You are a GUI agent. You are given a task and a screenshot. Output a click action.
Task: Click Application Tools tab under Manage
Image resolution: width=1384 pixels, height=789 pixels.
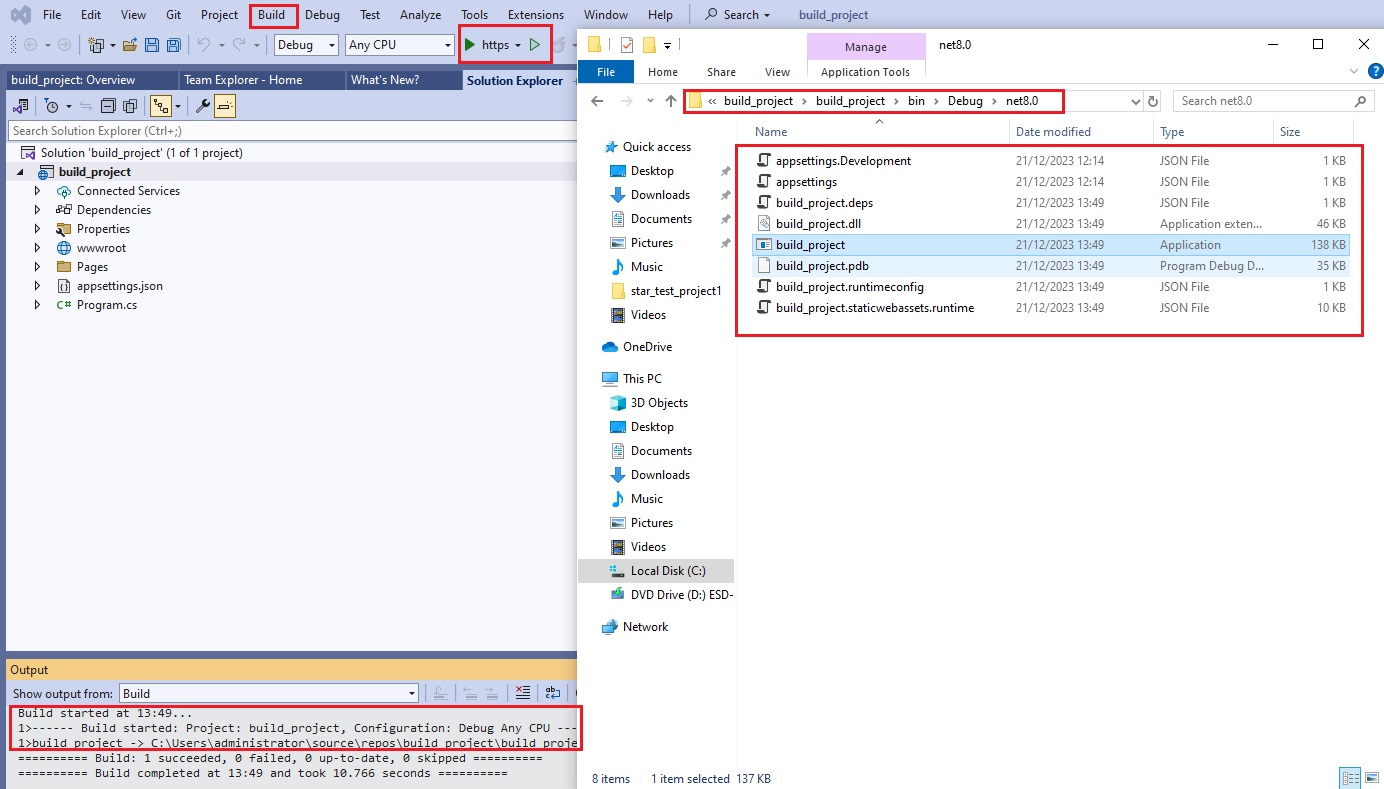(x=865, y=72)
